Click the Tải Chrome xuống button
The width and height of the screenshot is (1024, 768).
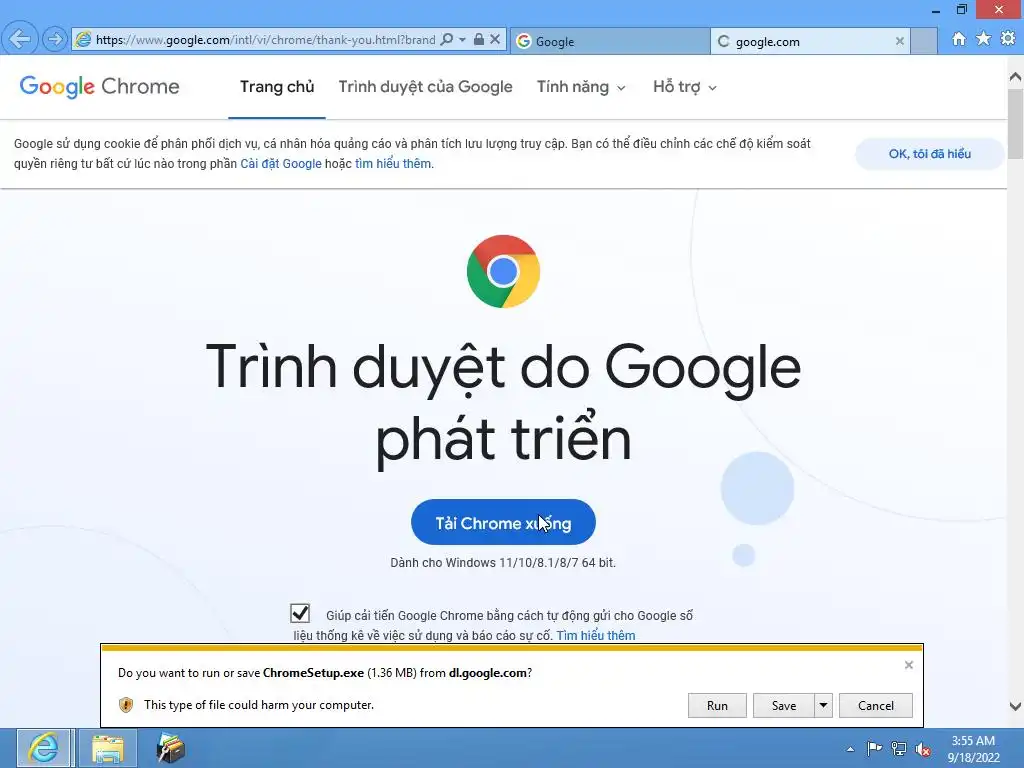(503, 522)
